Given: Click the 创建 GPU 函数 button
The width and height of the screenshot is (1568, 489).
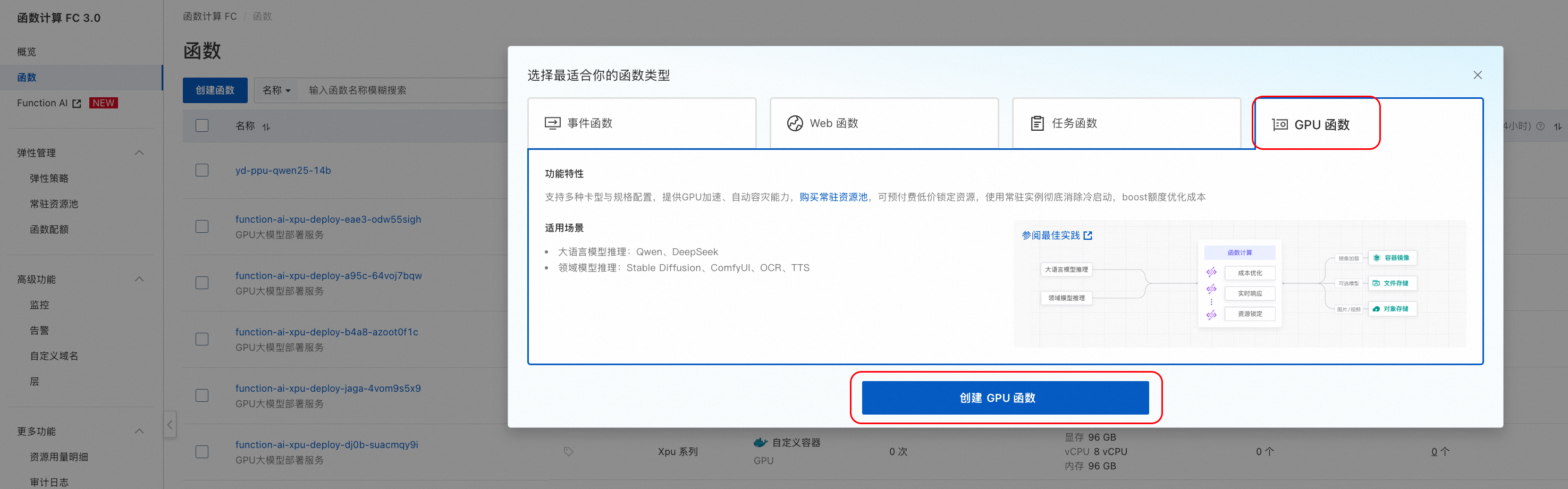Looking at the screenshot, I should coord(1005,398).
